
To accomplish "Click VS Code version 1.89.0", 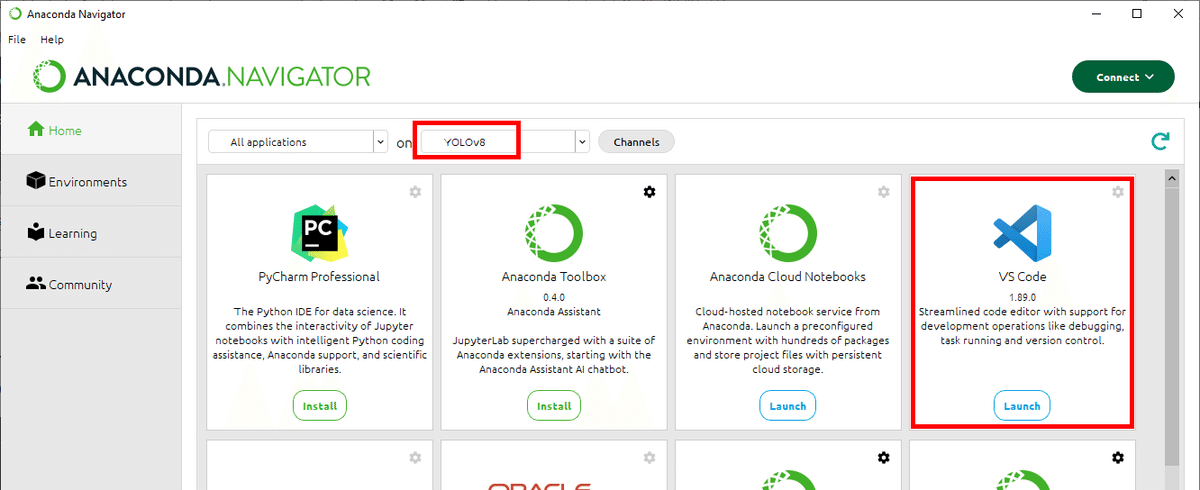I will [1022, 297].
